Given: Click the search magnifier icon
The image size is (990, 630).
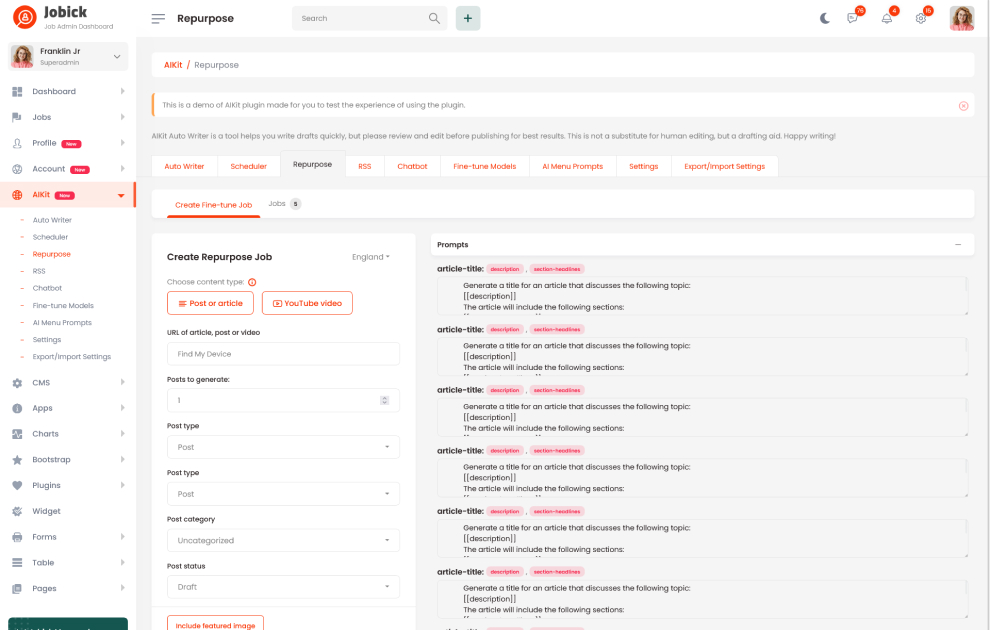Looking at the screenshot, I should click(434, 18).
